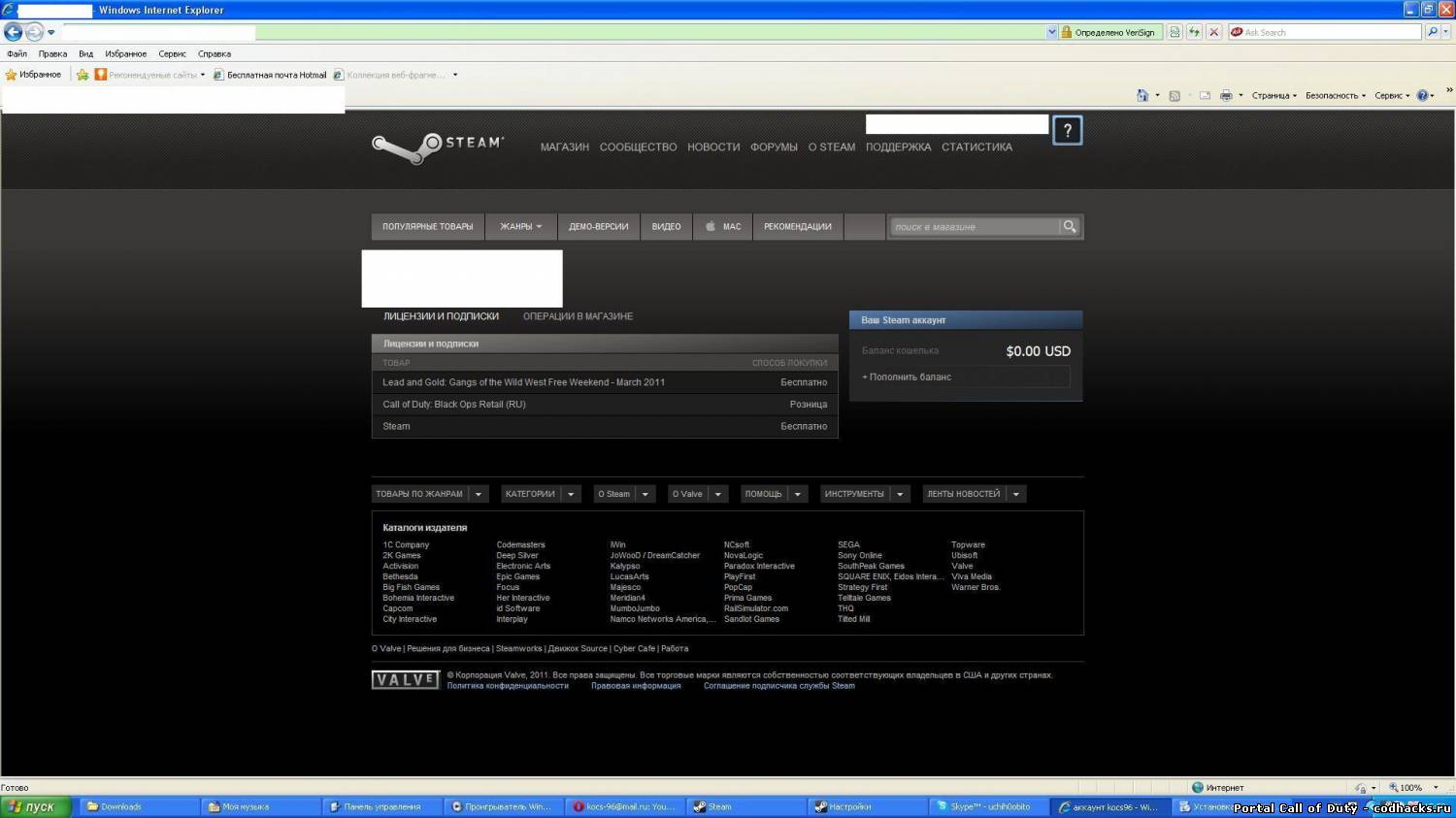The height and width of the screenshot is (818, 1456).
Task: Run search with the magnifier icon beside Ask Search
Action: (1432, 32)
